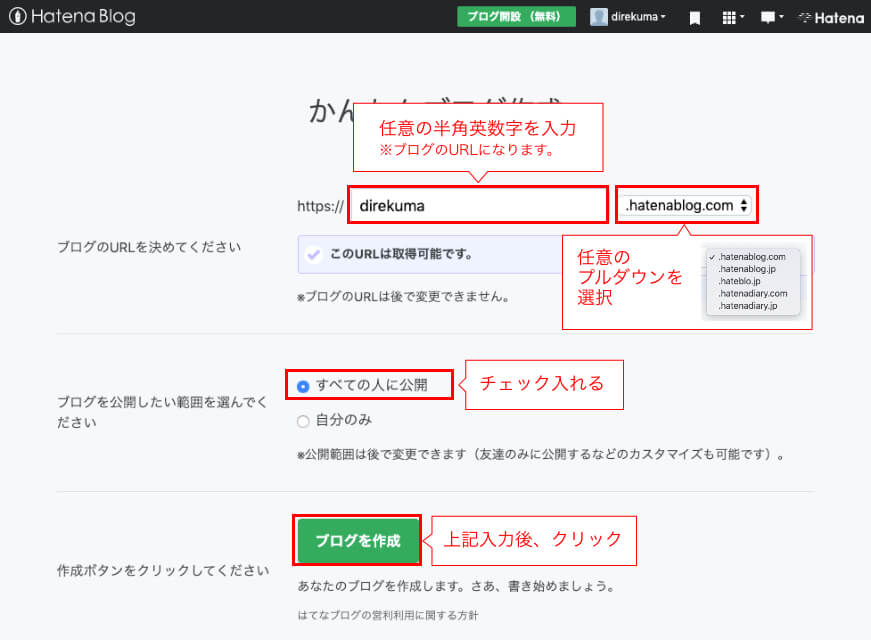Open the direkuma user menu
The width and height of the screenshot is (871, 640).
(638, 17)
